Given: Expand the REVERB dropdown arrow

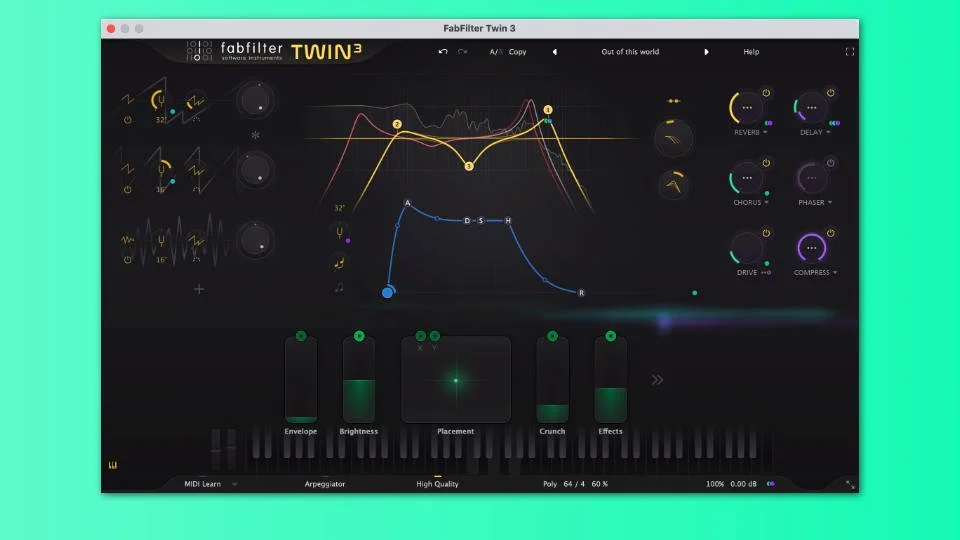Looking at the screenshot, I should point(765,132).
